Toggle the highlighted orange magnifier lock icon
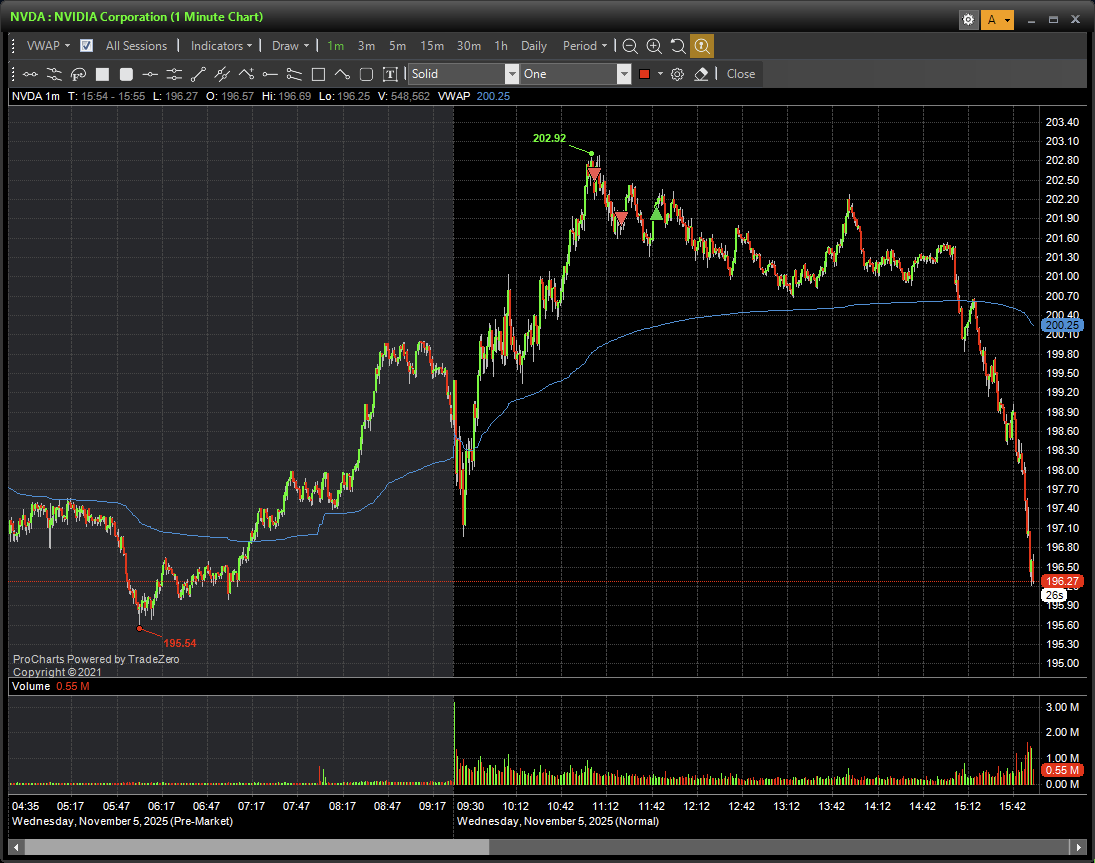Screen dimensions: 1095x863 tap(702, 46)
